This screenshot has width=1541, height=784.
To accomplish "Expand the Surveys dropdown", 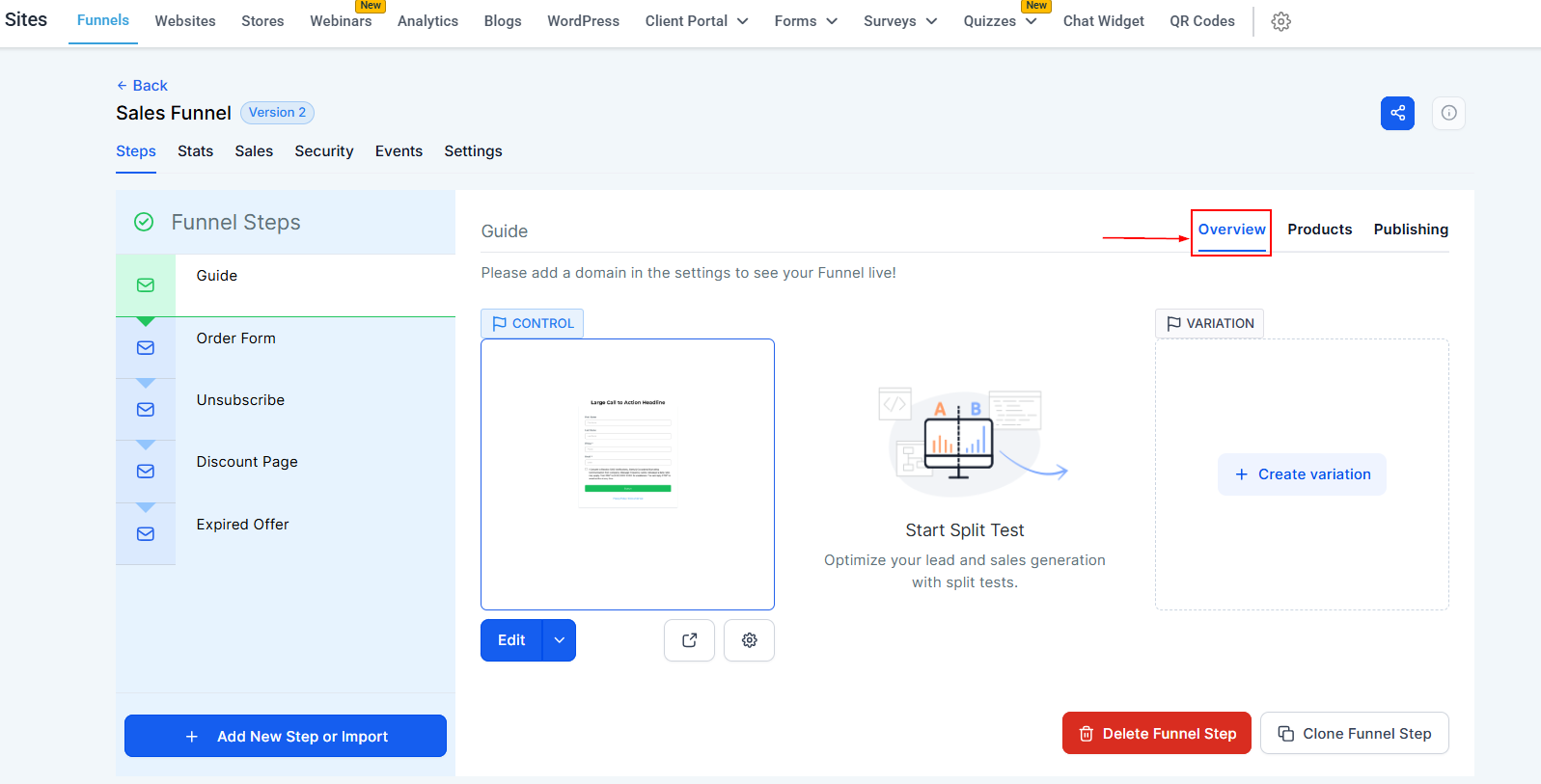I will pyautogui.click(x=900, y=21).
